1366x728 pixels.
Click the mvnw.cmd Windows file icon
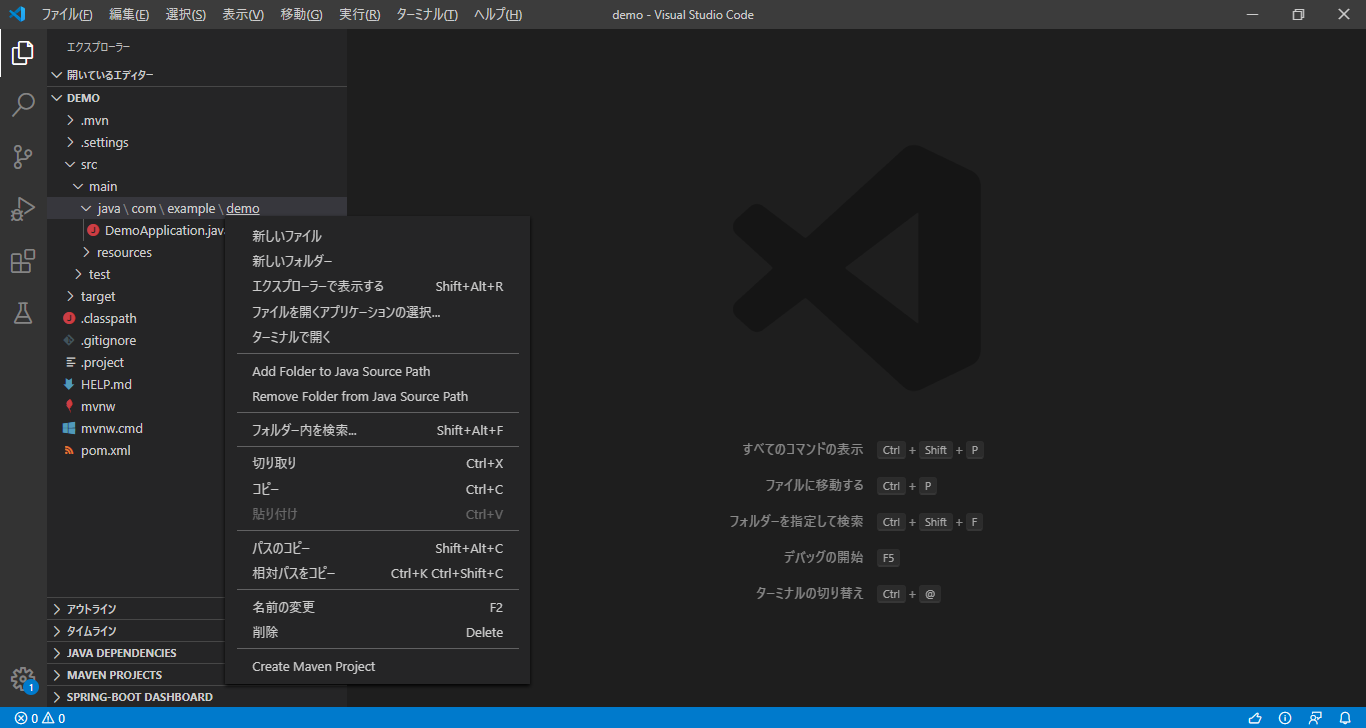pyautogui.click(x=69, y=428)
